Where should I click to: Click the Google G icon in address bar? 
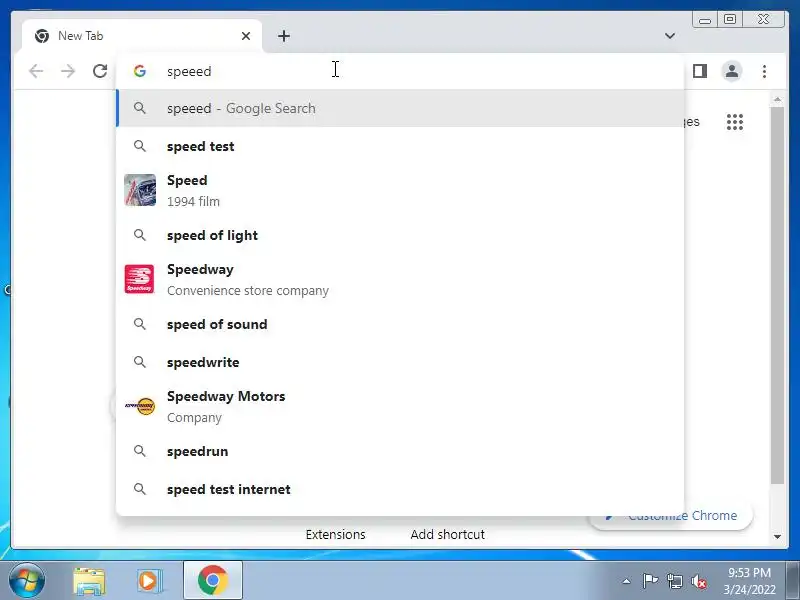[140, 71]
